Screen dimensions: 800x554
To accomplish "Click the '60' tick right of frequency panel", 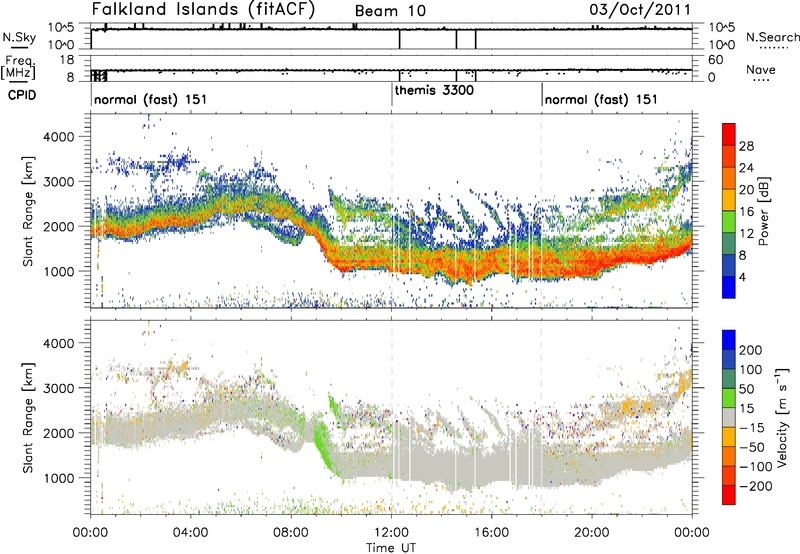I will coord(716,60).
